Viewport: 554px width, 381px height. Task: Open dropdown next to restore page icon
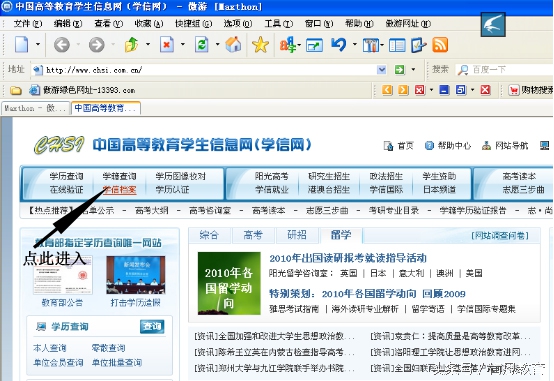pyautogui.click(x=472, y=90)
